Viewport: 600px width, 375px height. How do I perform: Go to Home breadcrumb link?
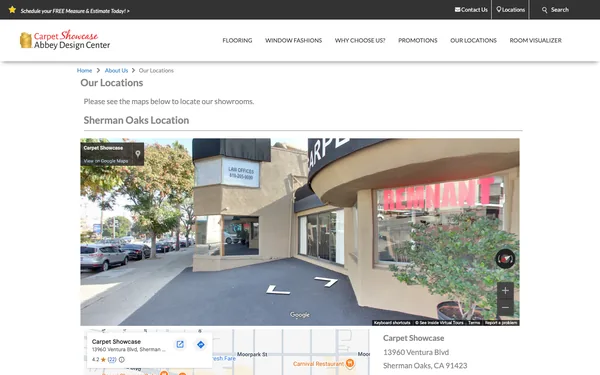pos(84,70)
